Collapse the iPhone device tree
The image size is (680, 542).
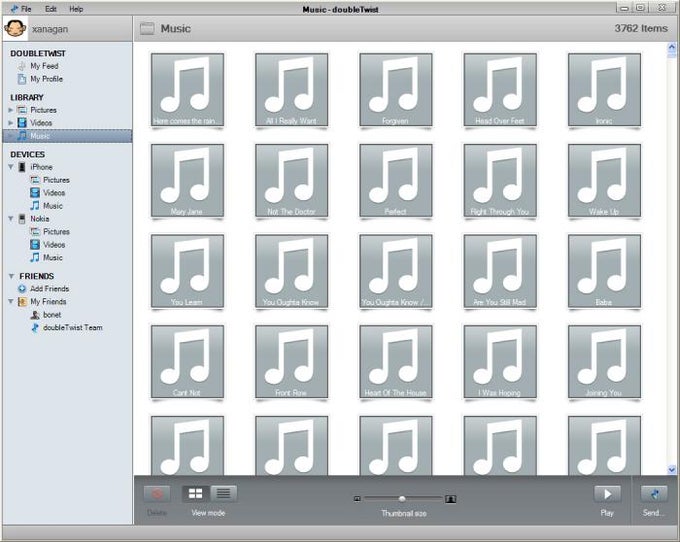pos(11,167)
